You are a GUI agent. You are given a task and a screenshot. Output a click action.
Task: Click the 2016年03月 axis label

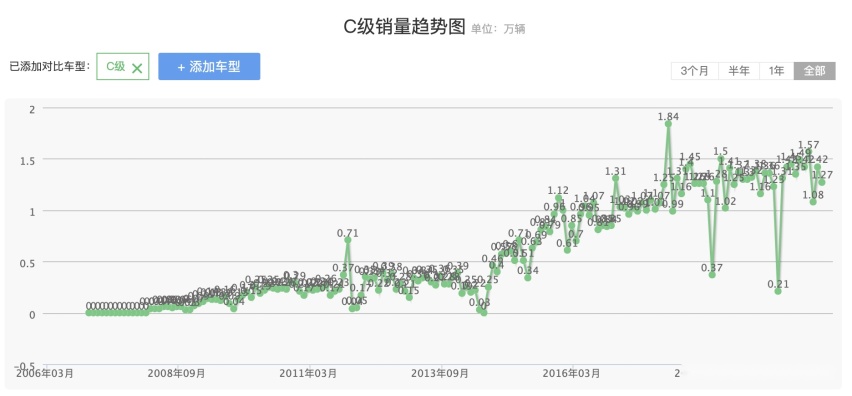coord(573,373)
